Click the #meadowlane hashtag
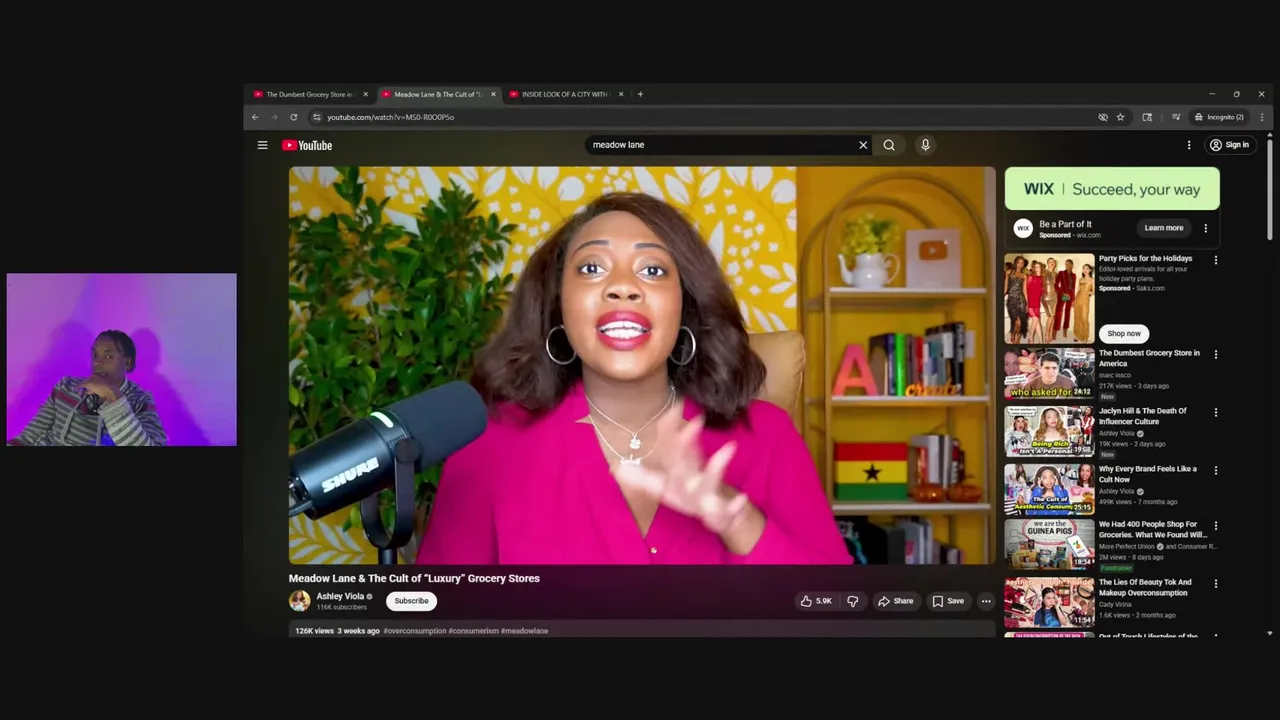1280x720 pixels. click(524, 631)
